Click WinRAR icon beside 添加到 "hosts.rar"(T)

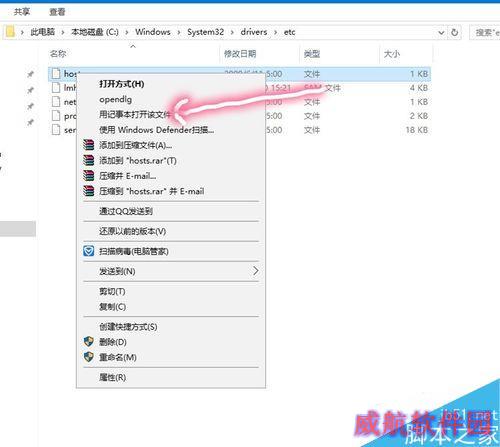click(88, 160)
